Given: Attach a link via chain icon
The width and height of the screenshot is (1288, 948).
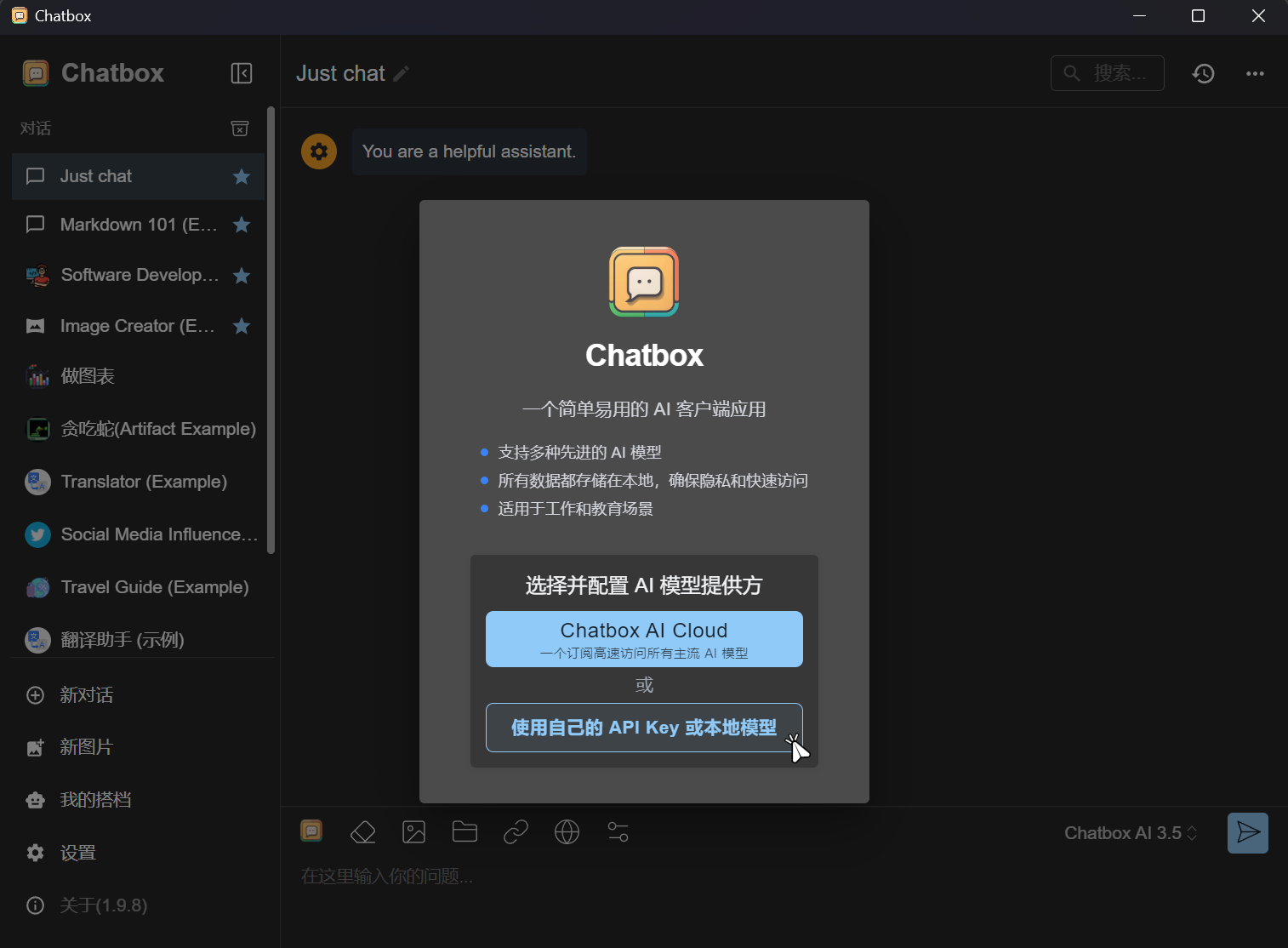Looking at the screenshot, I should [516, 831].
